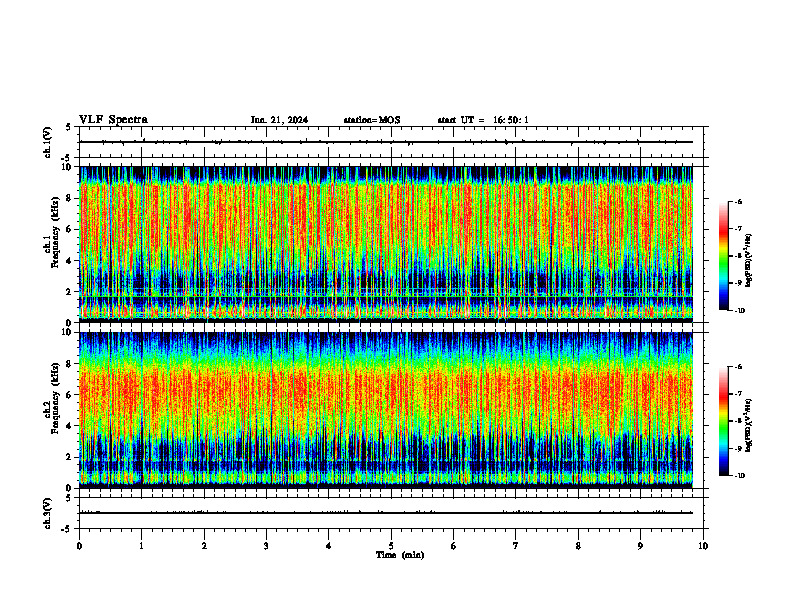Click the time axis tick label '5'
Viewport: 792px width, 612px height.
[391, 546]
